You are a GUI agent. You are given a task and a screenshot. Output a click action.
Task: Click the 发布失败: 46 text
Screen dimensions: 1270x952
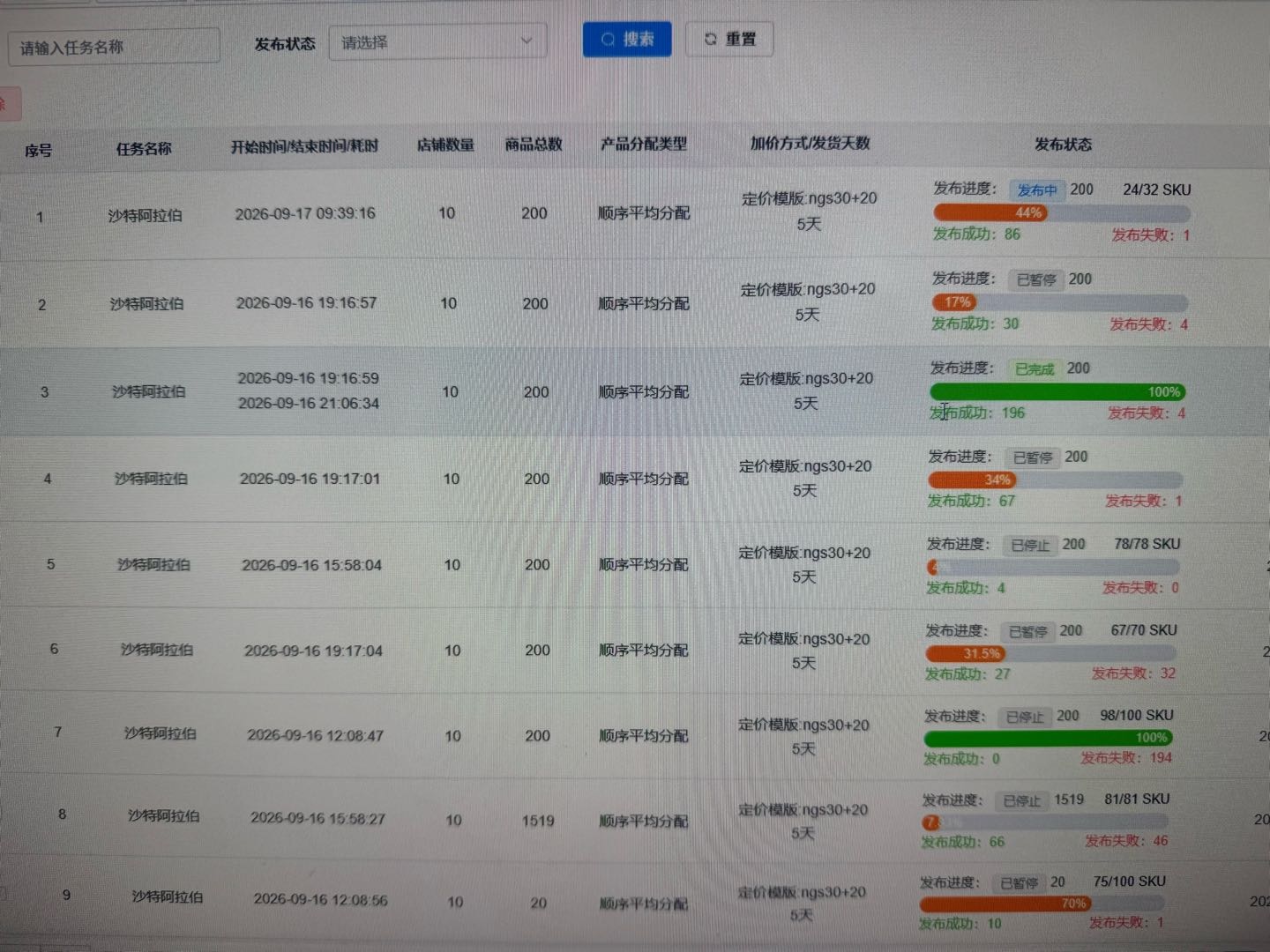tap(1126, 841)
